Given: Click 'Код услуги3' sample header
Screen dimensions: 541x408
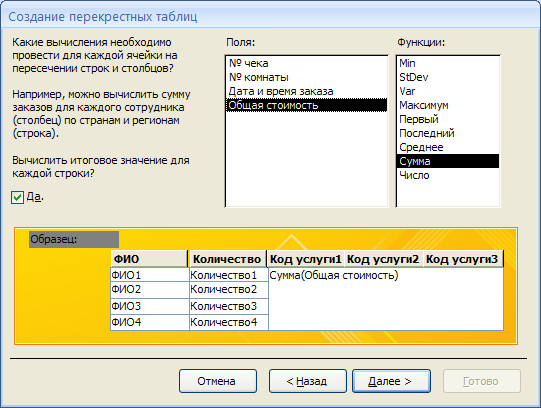Looking at the screenshot, I should click(463, 259).
